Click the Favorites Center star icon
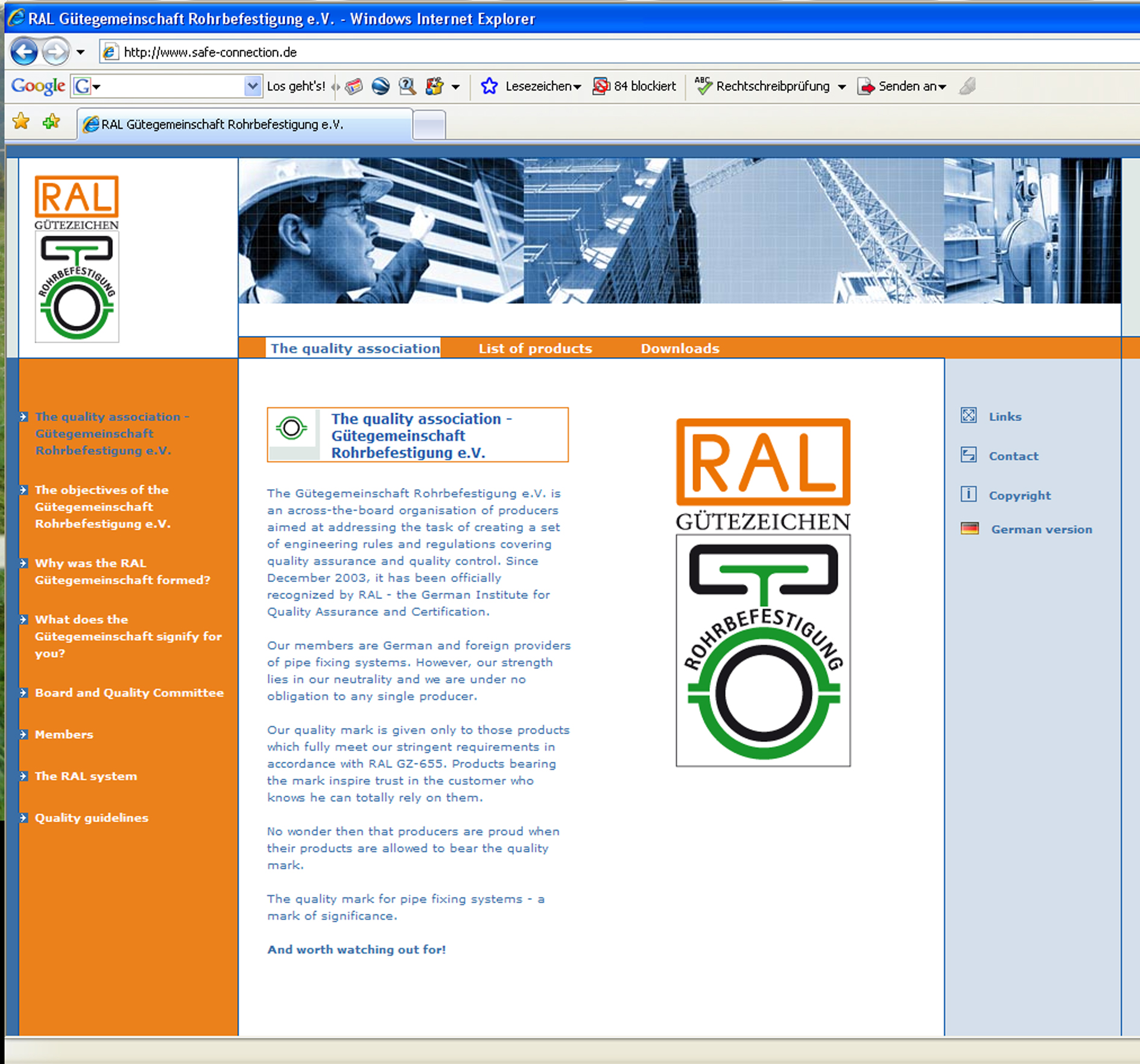The width and height of the screenshot is (1140, 1064). point(21,121)
